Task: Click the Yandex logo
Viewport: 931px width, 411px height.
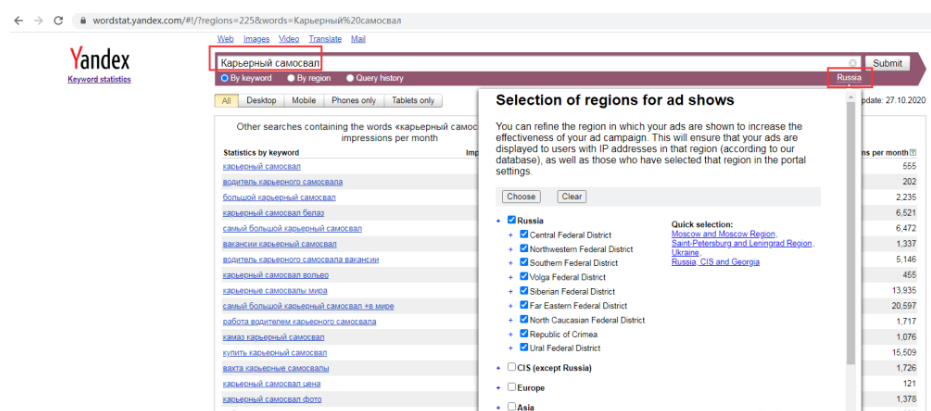Action: click(x=99, y=59)
